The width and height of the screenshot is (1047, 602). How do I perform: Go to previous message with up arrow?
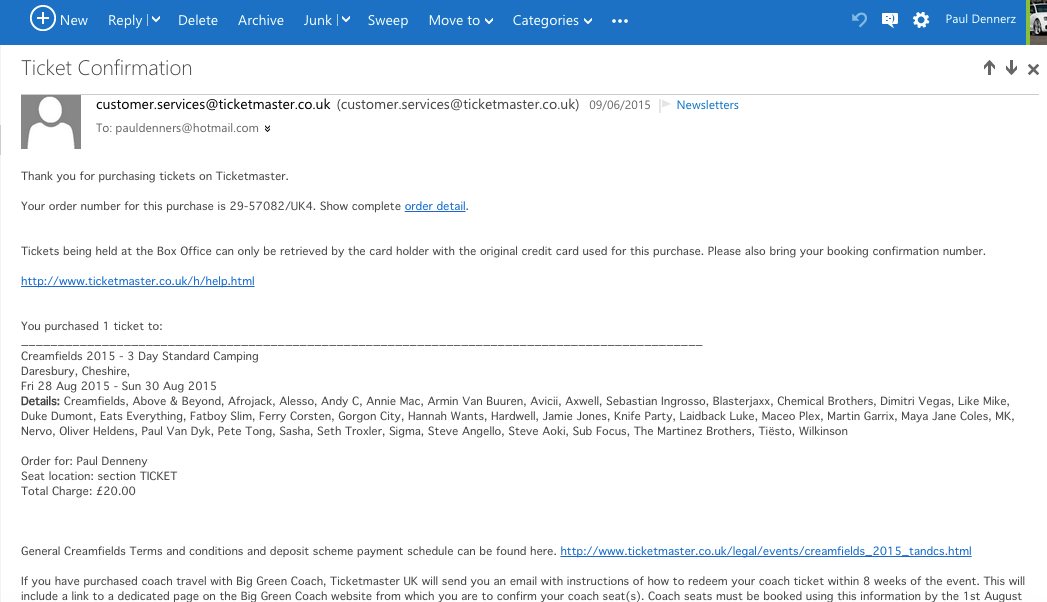(x=989, y=67)
